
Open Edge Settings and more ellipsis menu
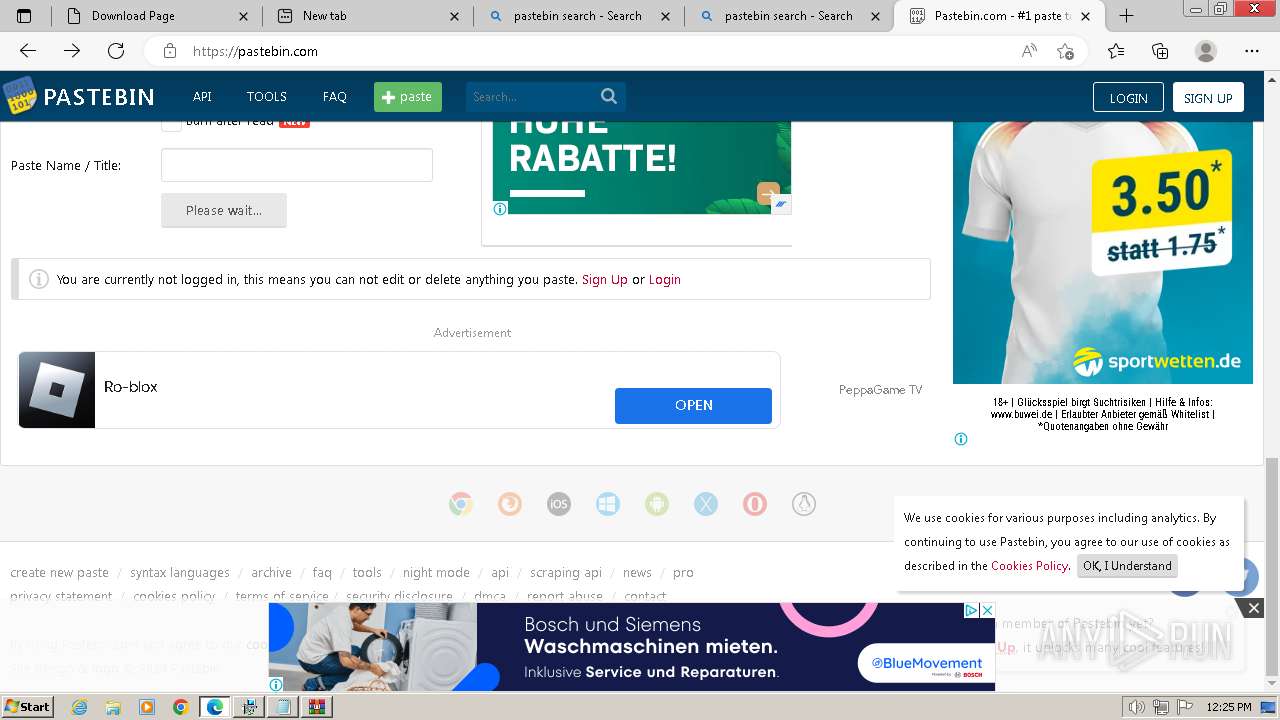(x=1252, y=51)
